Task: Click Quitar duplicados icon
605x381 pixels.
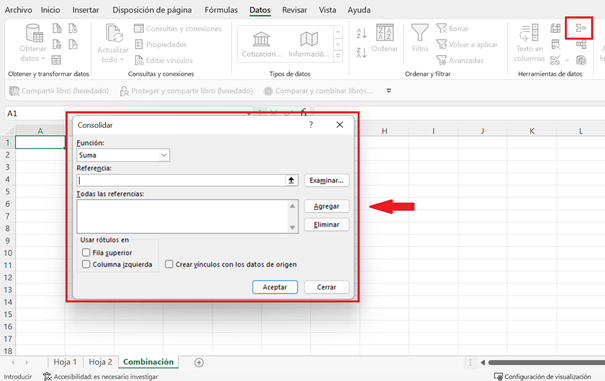Action: click(556, 44)
